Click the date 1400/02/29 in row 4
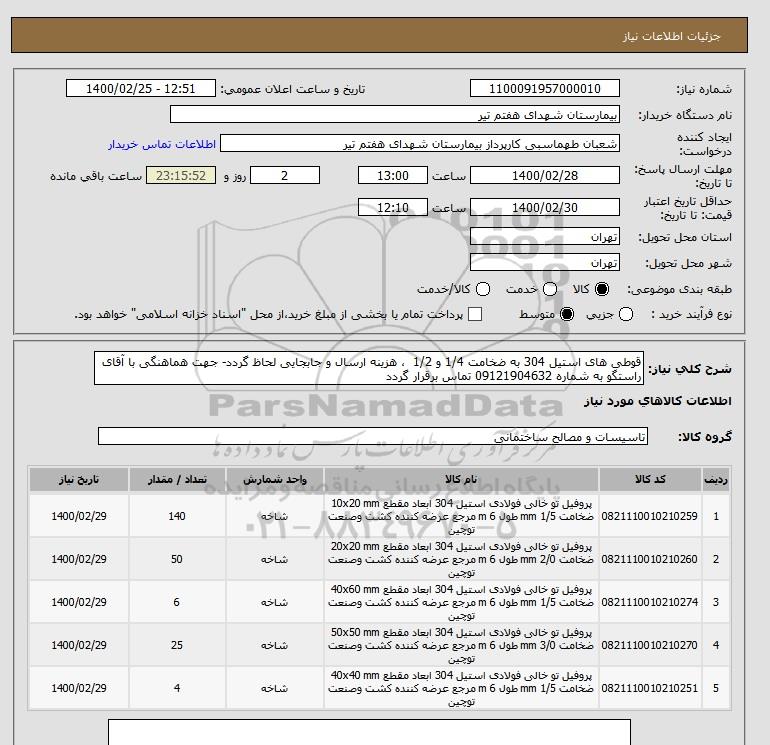This screenshot has width=770, height=745. click(x=79, y=645)
